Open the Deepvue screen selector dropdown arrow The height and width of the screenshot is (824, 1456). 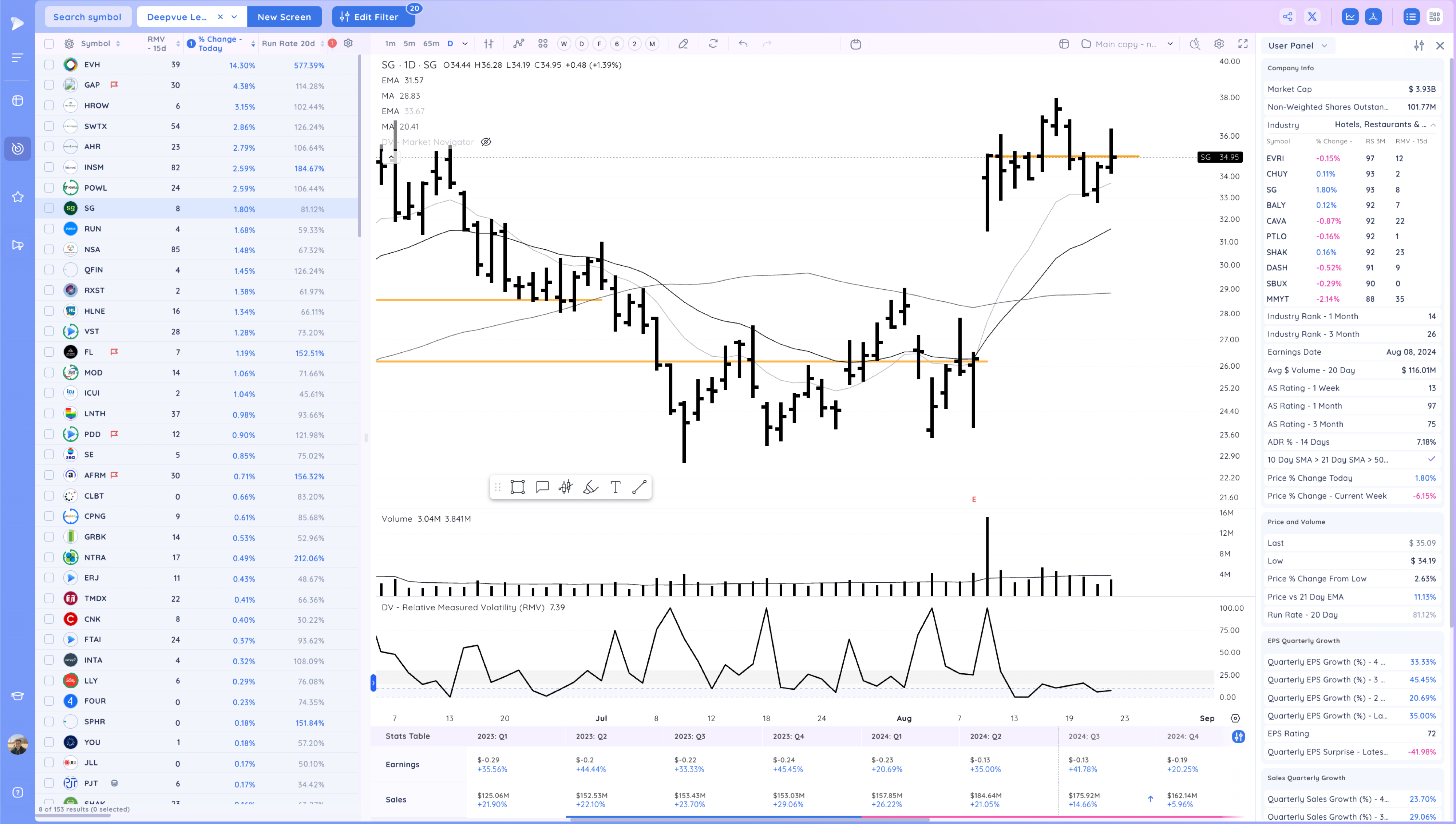tap(234, 17)
